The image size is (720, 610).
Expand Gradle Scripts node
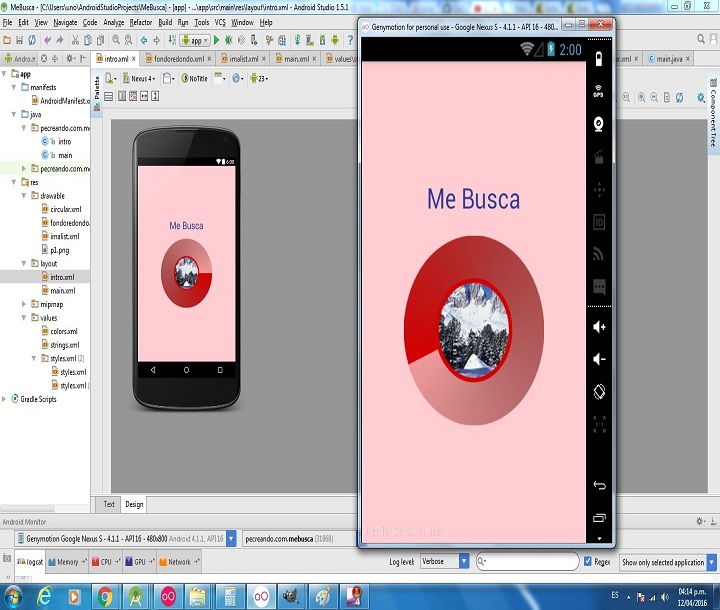(x=4, y=399)
